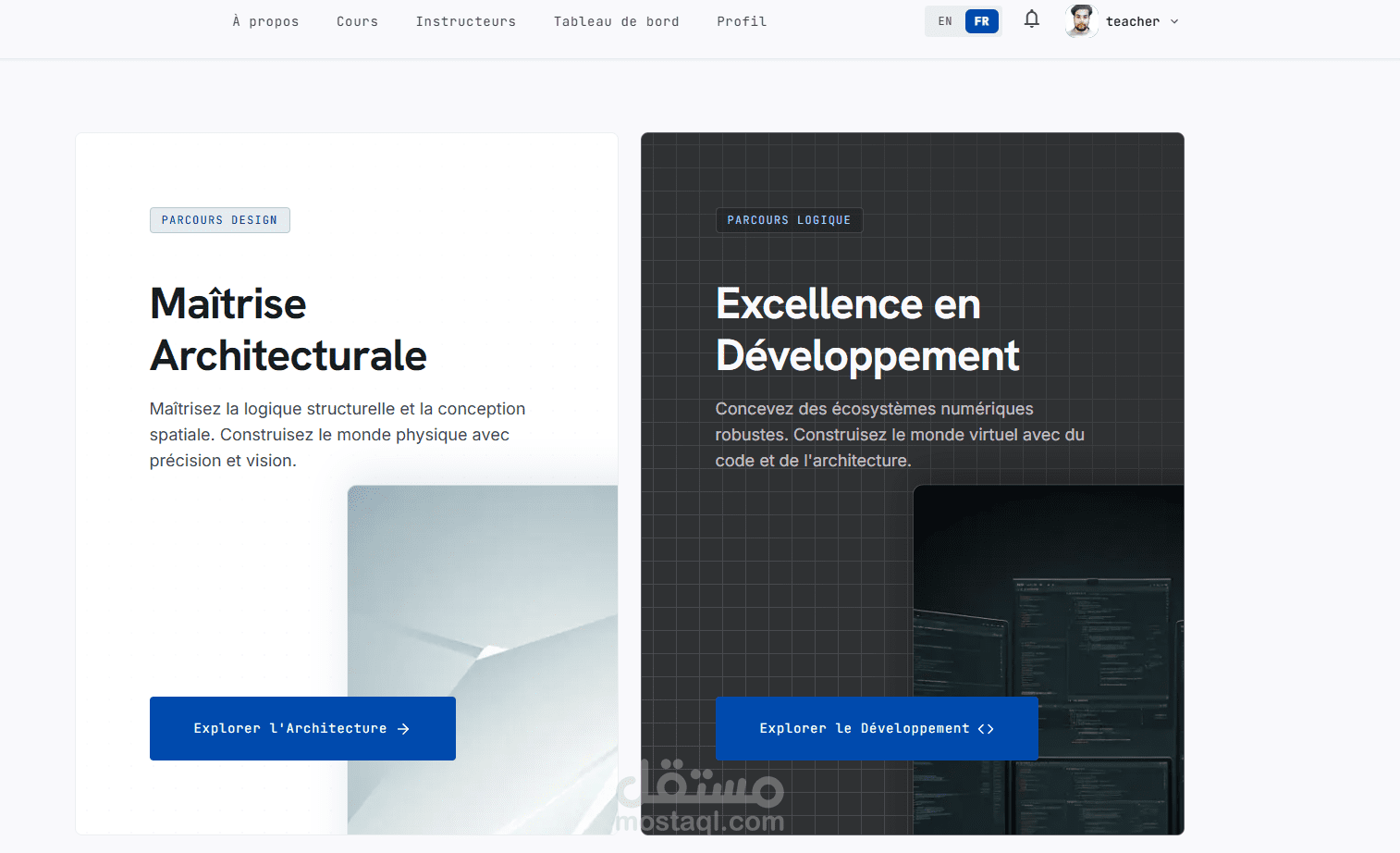
Task: Go to the Cours page
Action: [357, 21]
